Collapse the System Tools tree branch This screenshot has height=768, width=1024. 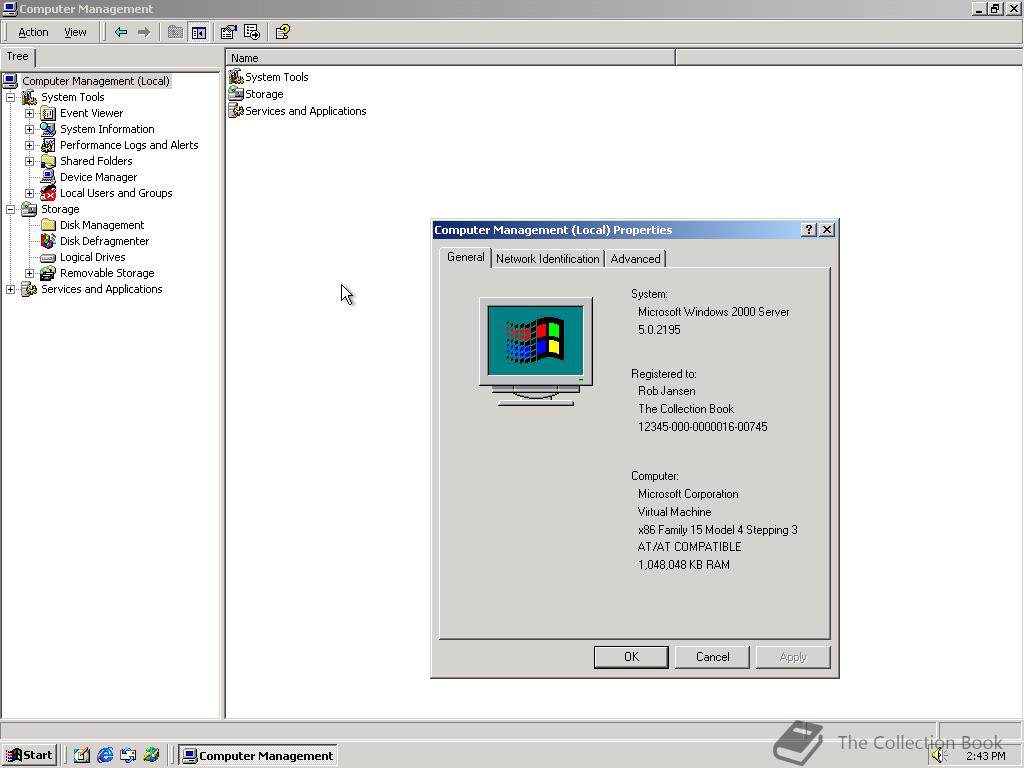pos(11,96)
